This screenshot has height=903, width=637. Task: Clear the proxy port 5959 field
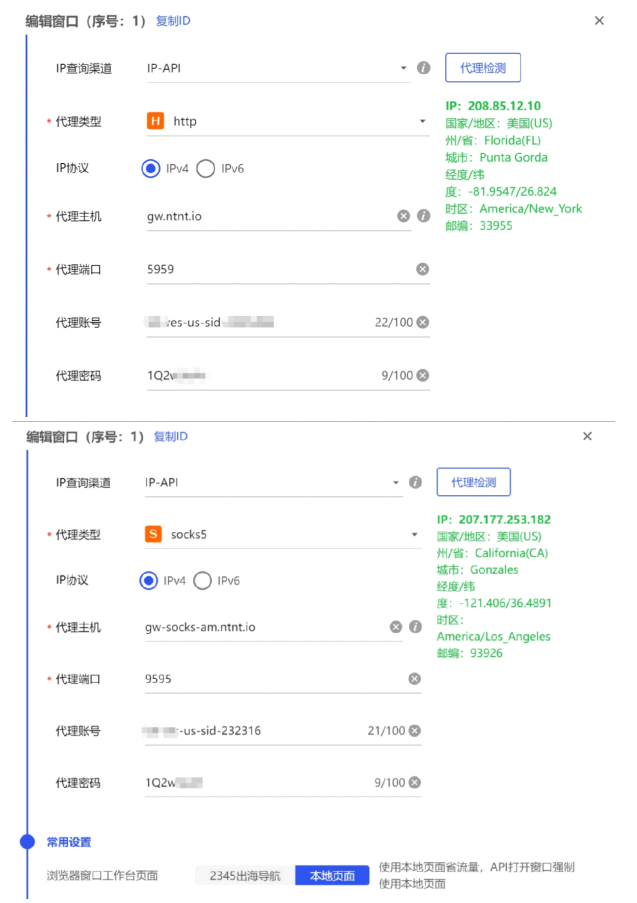click(422, 269)
